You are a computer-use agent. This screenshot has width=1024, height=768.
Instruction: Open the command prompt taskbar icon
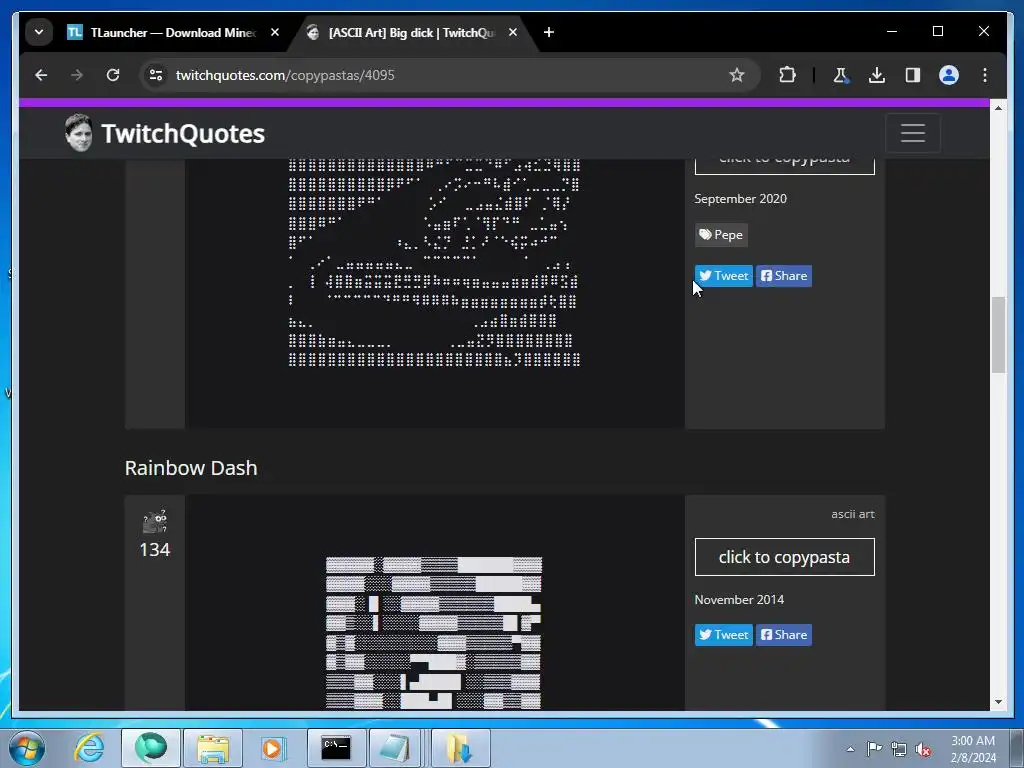pyautogui.click(x=336, y=747)
